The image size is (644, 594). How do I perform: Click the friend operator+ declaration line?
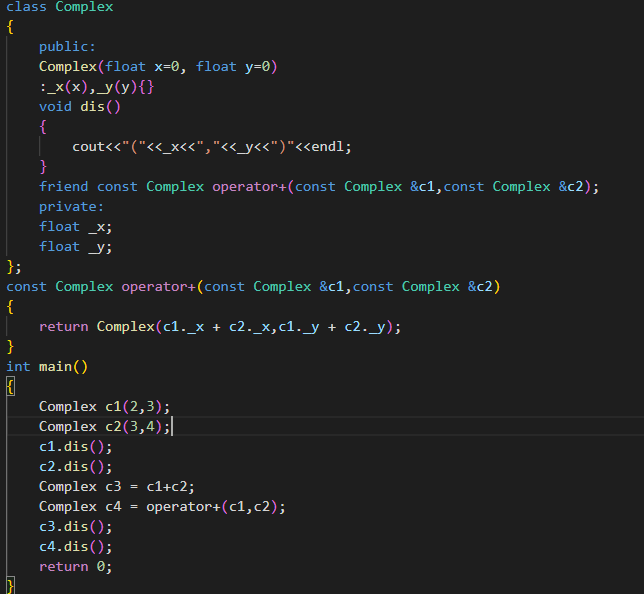pyautogui.click(x=319, y=187)
